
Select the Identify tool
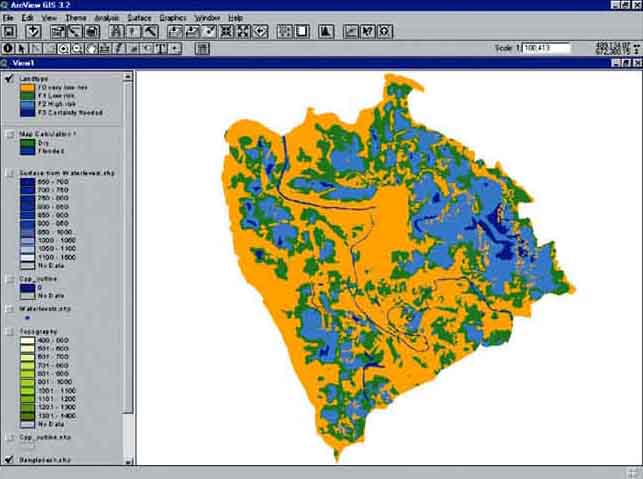coord(8,47)
